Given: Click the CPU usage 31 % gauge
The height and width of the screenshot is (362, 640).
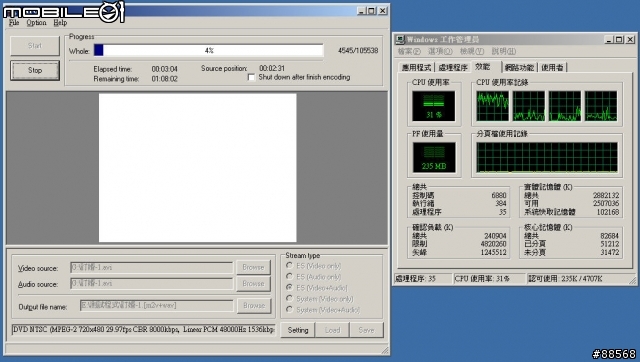Looking at the screenshot, I should [433, 106].
